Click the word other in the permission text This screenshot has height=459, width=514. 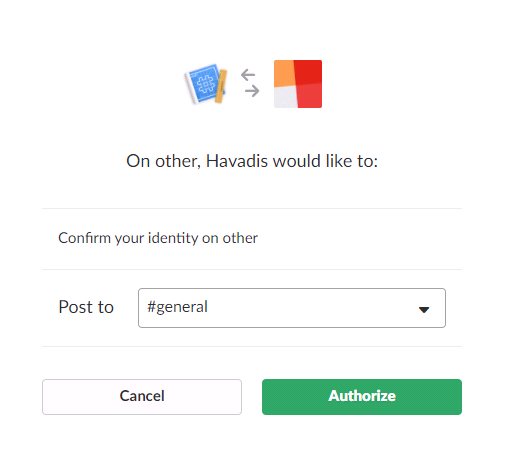(240, 238)
